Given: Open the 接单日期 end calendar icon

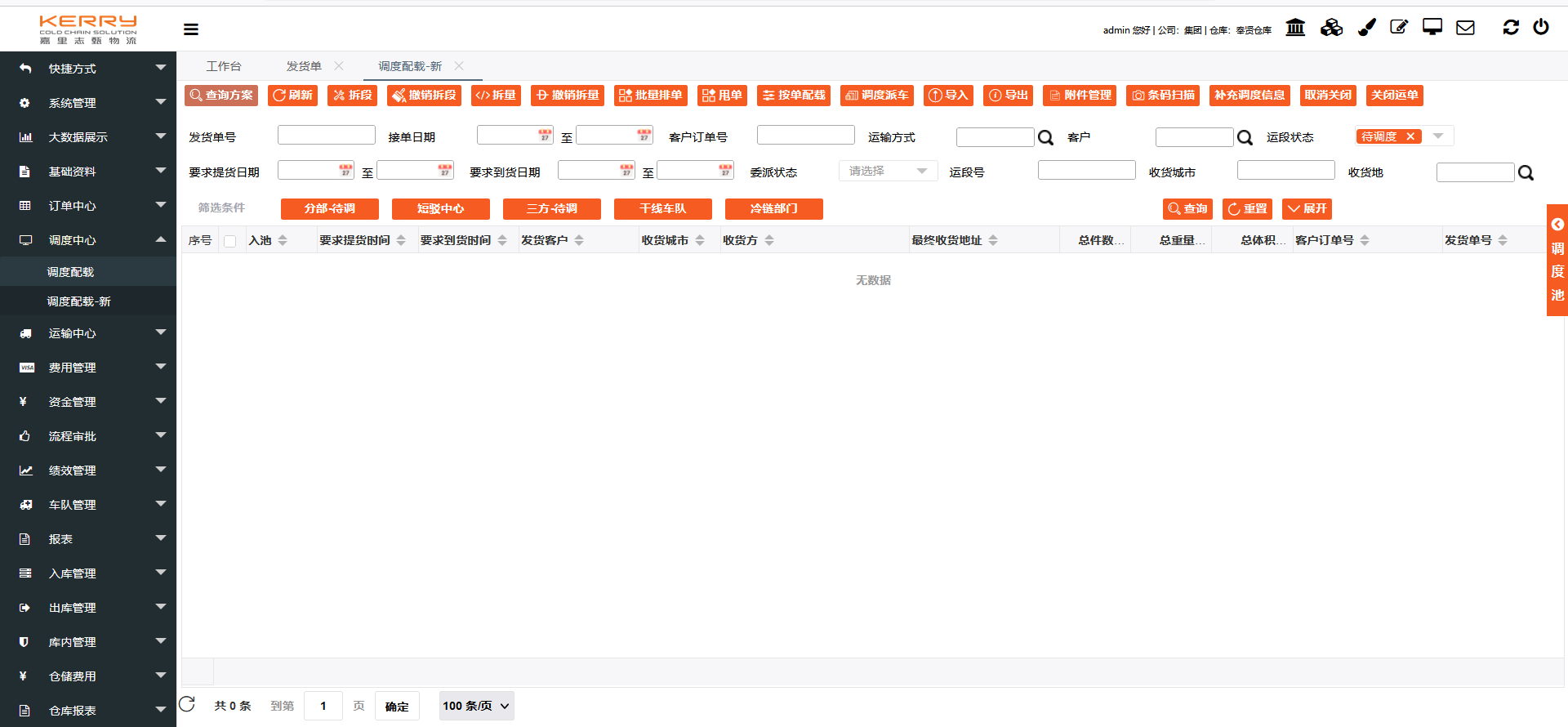Looking at the screenshot, I should point(644,135).
